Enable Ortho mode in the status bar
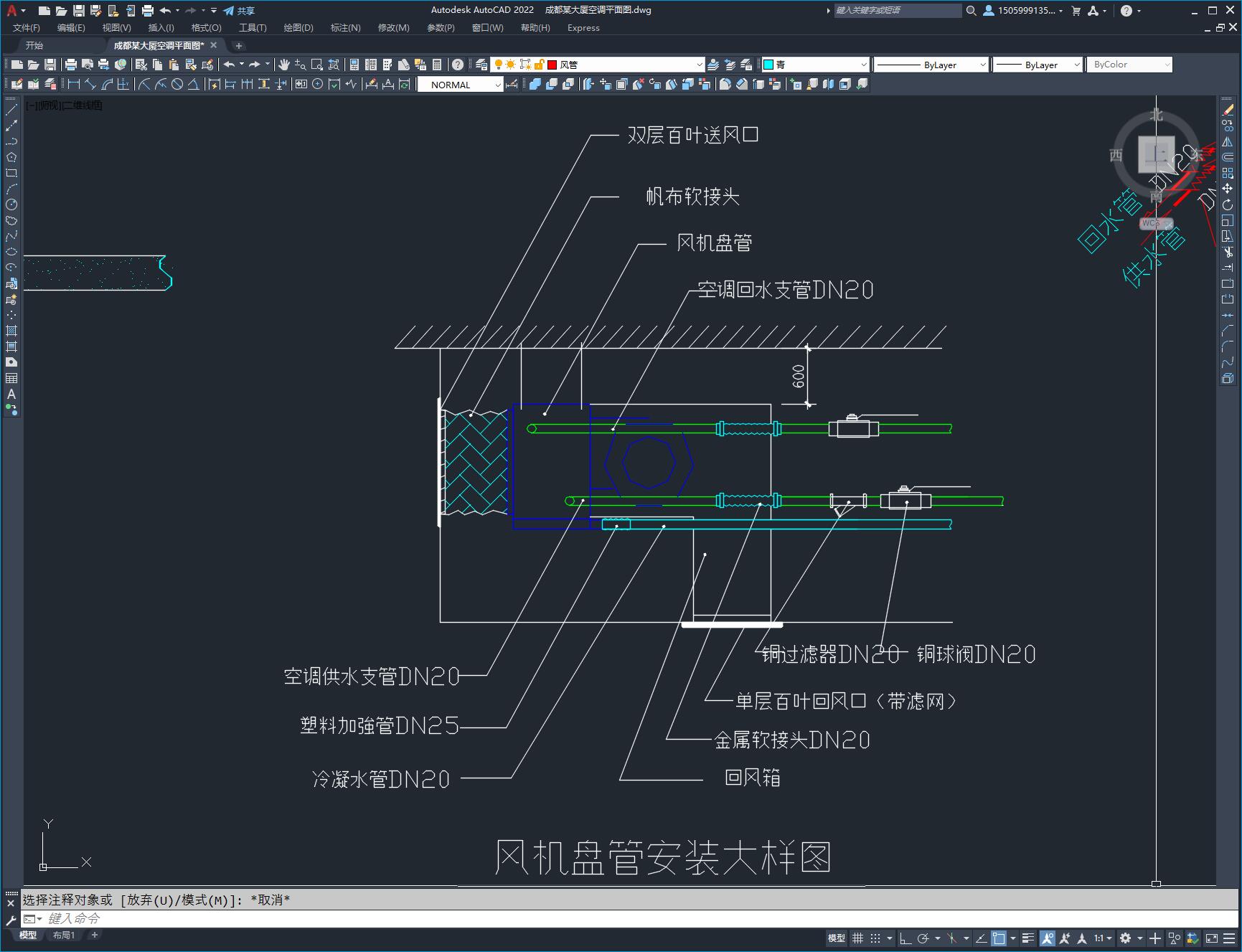 906,938
